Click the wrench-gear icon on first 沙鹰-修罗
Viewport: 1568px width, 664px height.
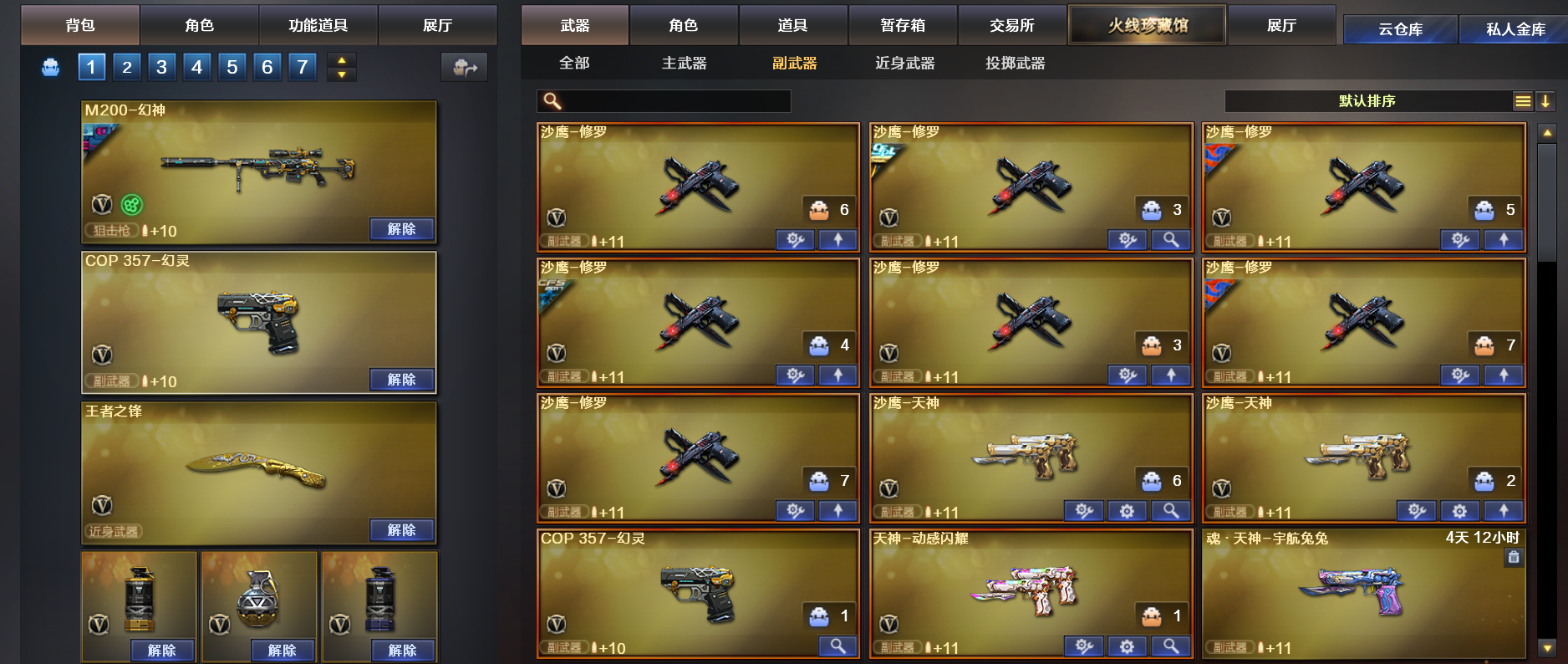coord(795,240)
